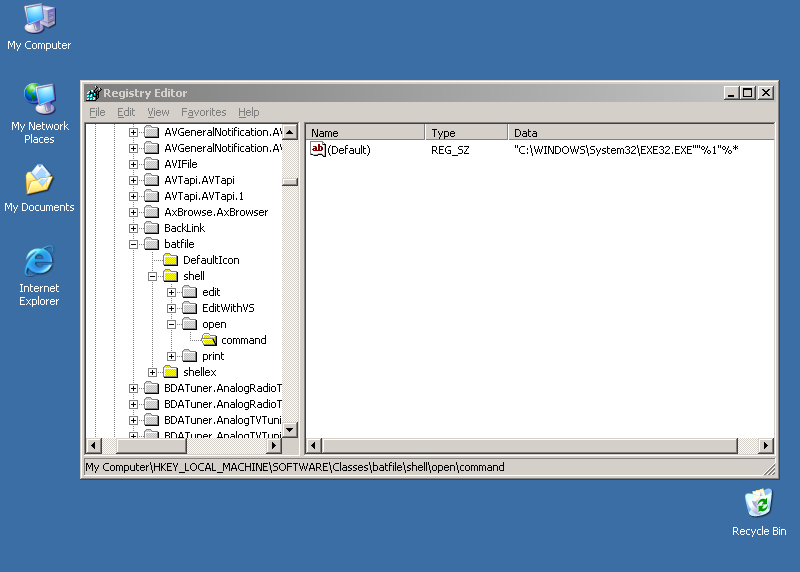Click the tree pane scroll down arrow
This screenshot has height=572, width=800.
pos(290,430)
